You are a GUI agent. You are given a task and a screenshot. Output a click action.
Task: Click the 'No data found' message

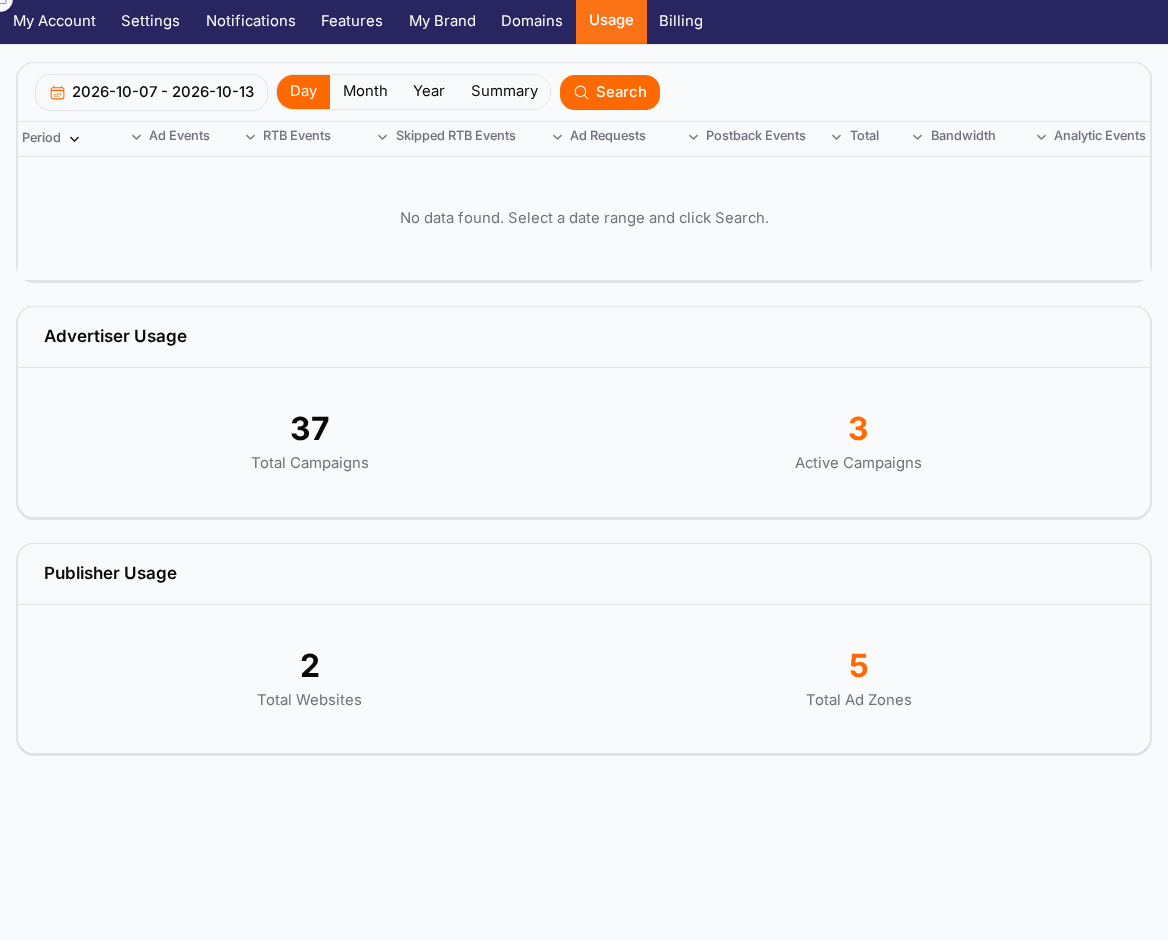point(584,218)
